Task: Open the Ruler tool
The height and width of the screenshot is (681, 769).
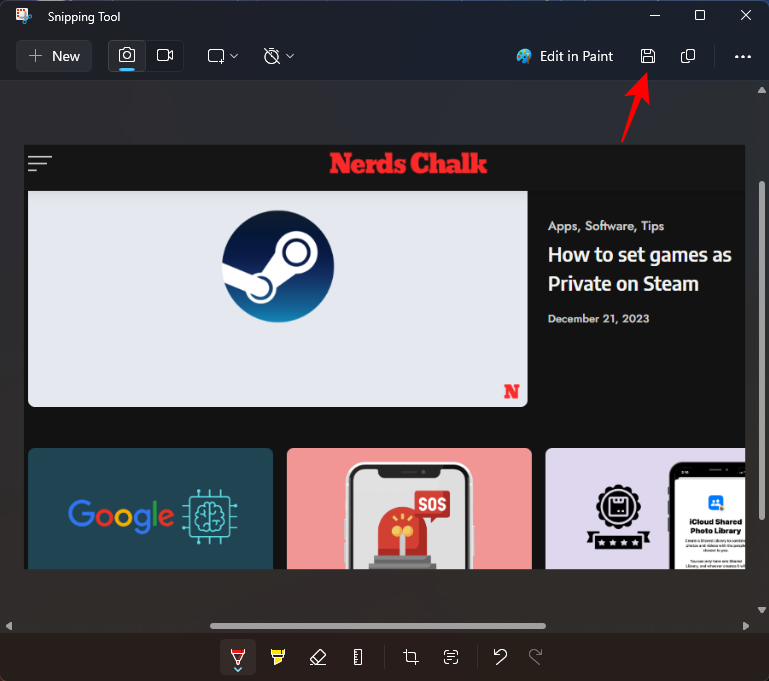Action: point(358,657)
